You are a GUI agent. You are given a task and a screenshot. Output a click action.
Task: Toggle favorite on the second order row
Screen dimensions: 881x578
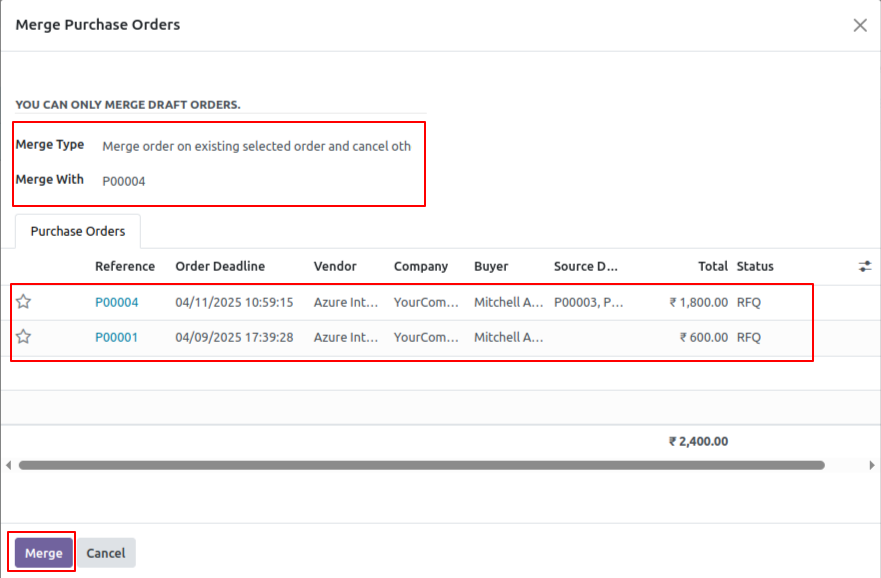(x=22, y=337)
